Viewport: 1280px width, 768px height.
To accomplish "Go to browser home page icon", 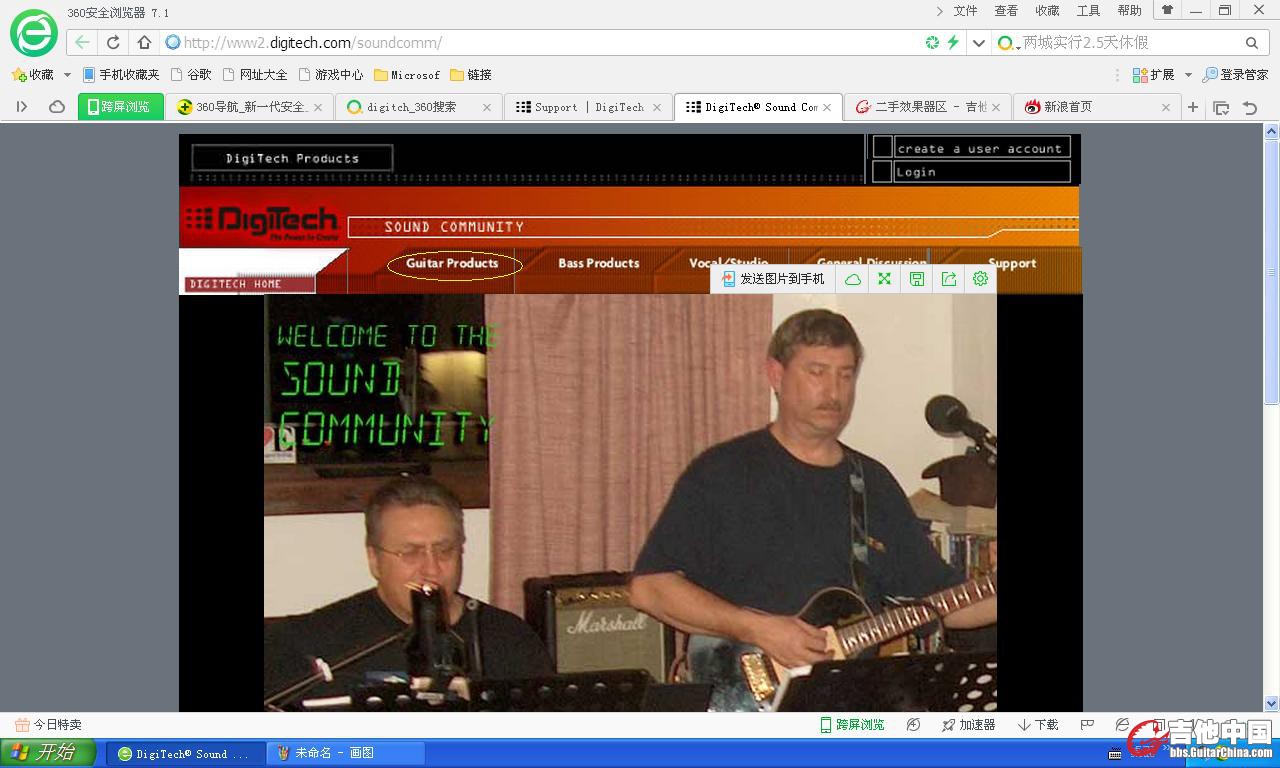I will tap(144, 42).
